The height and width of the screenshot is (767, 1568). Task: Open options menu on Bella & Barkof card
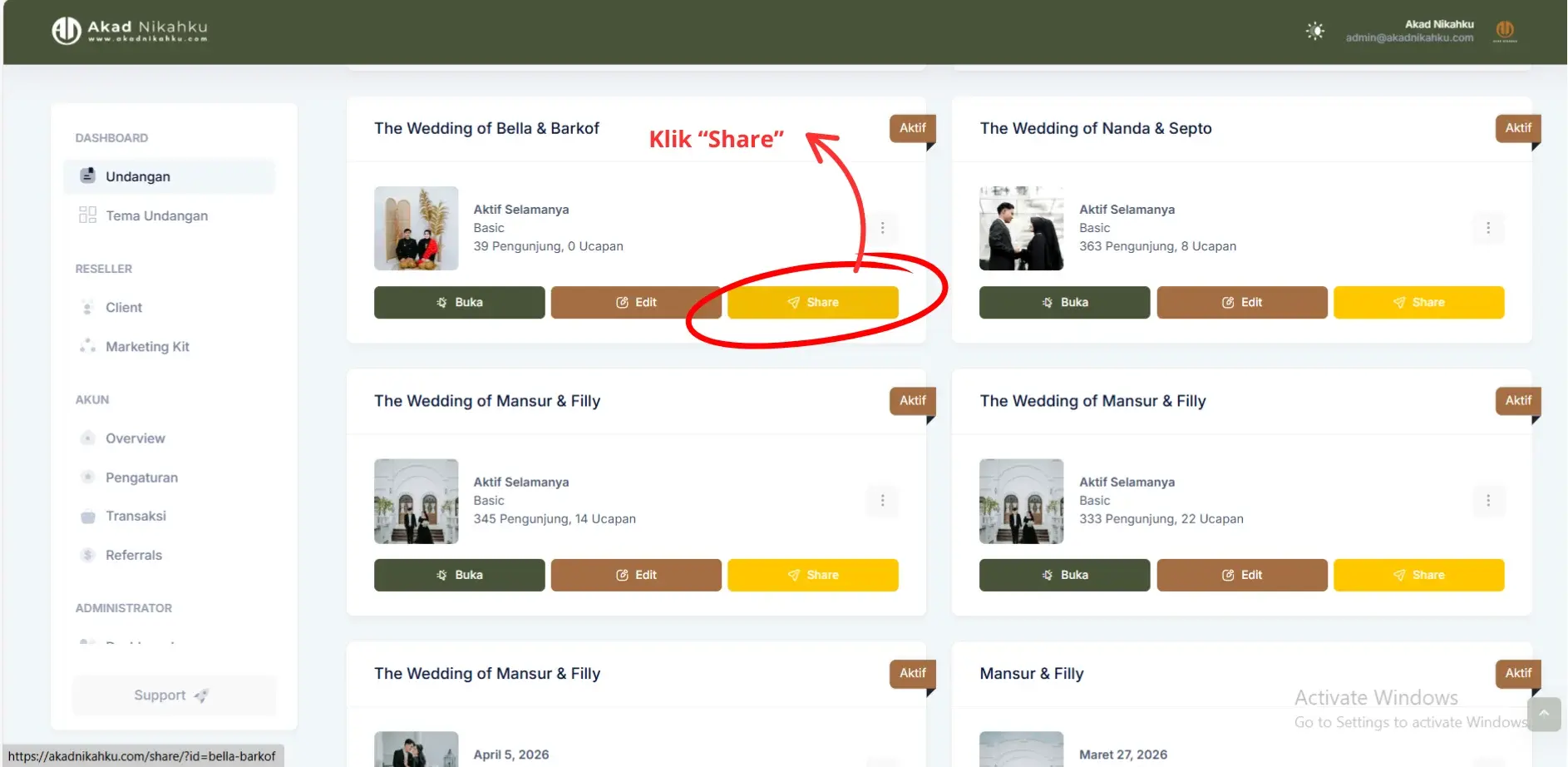[x=883, y=227]
